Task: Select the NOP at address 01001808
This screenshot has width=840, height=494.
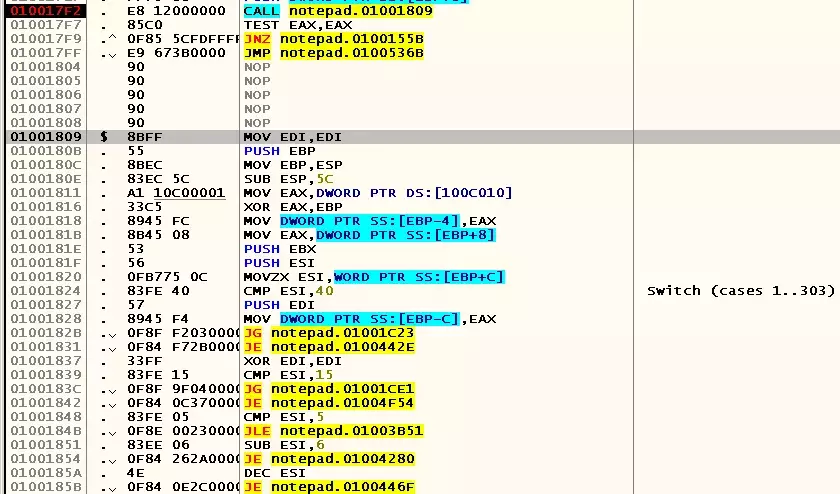Action: 257,123
